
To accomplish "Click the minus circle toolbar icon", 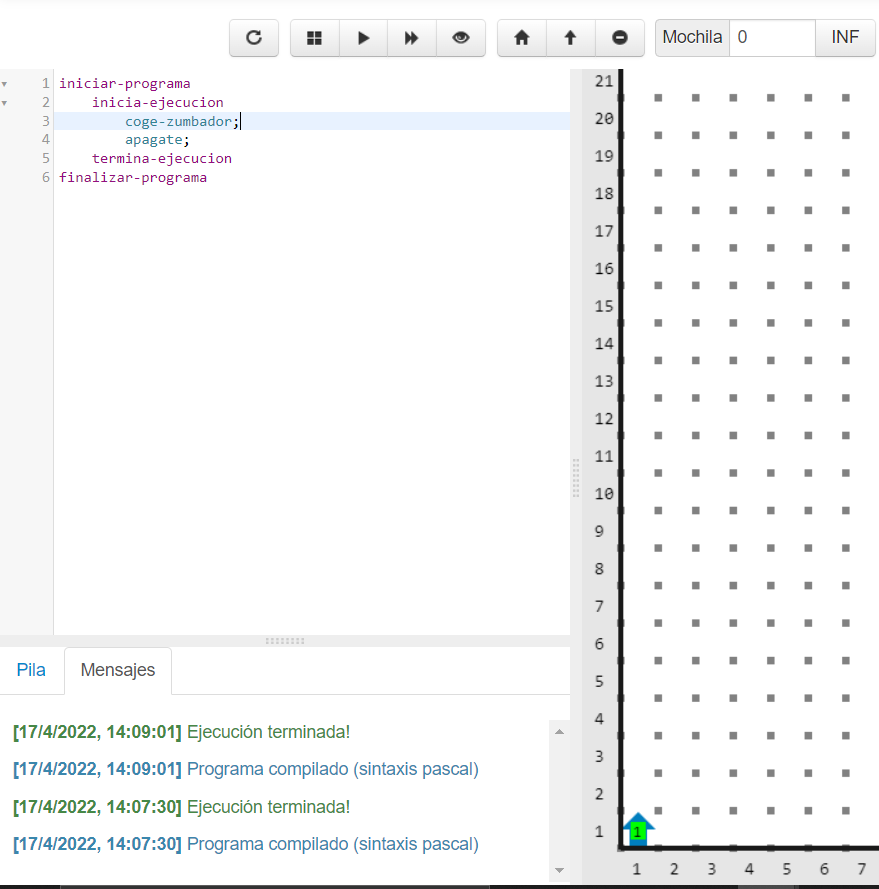I will tap(620, 38).
